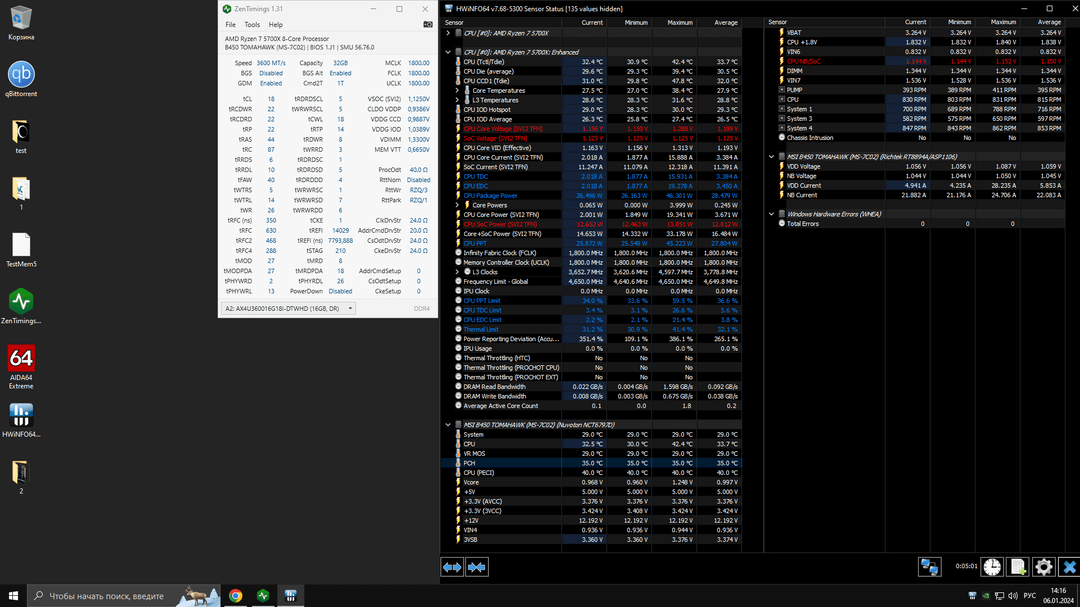
Task: Click the HWiNFO system tray icon
Action: pos(972,595)
